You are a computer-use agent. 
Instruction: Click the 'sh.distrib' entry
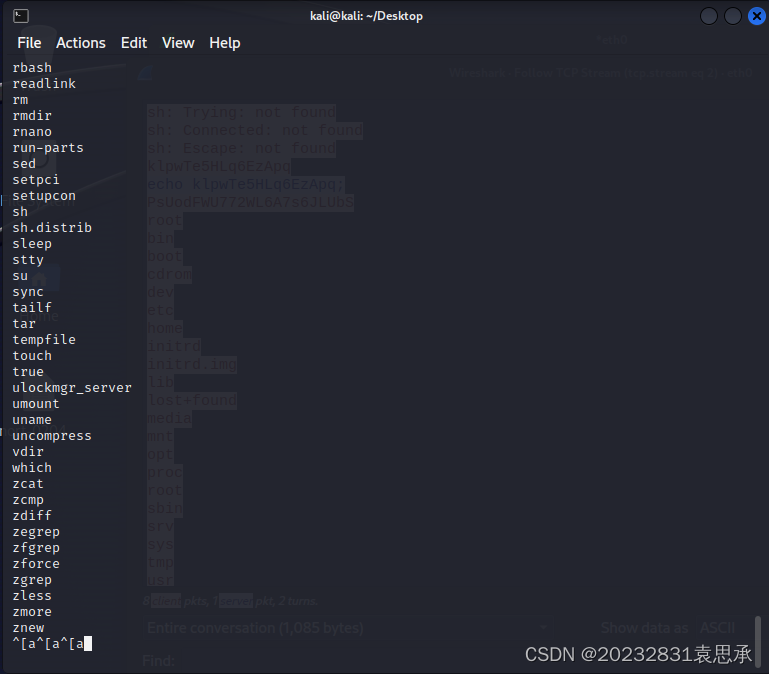pos(52,228)
